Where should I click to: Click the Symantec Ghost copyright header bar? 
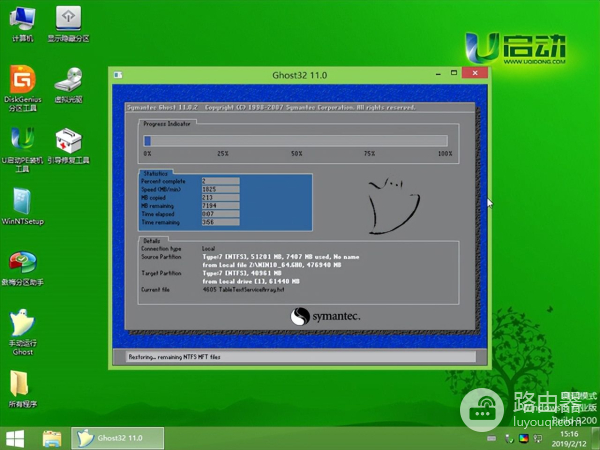[x=301, y=108]
